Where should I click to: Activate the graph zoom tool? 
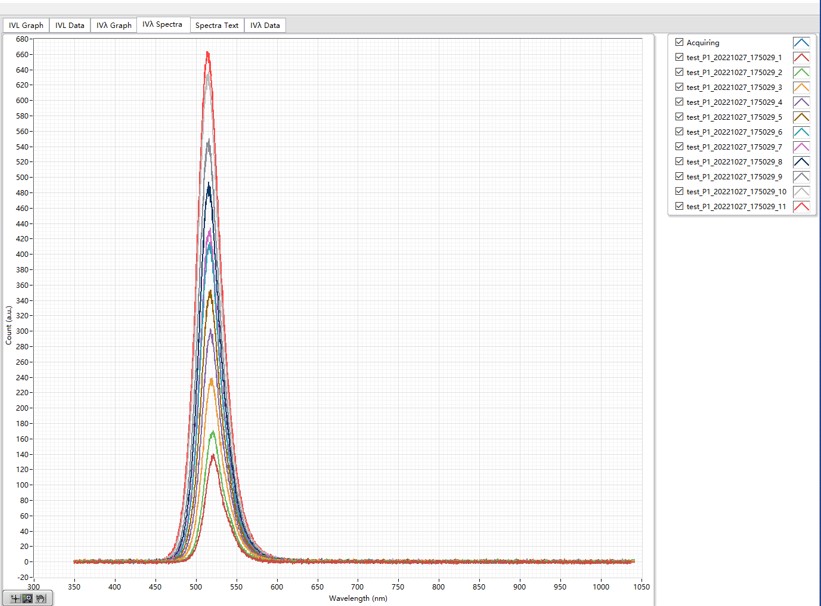click(28, 598)
